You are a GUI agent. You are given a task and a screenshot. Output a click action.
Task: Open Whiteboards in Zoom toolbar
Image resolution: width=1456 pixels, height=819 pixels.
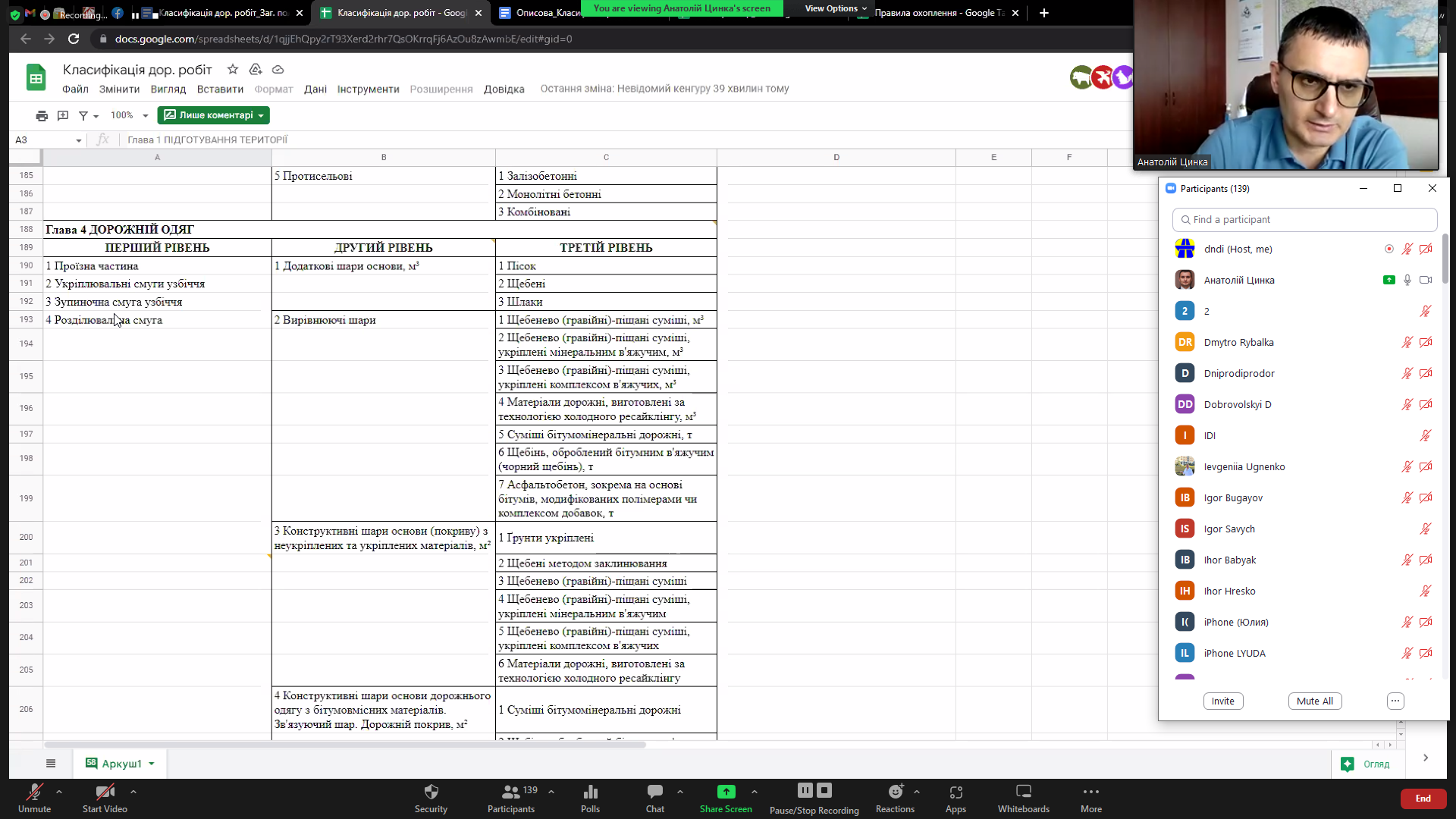pos(1023,798)
